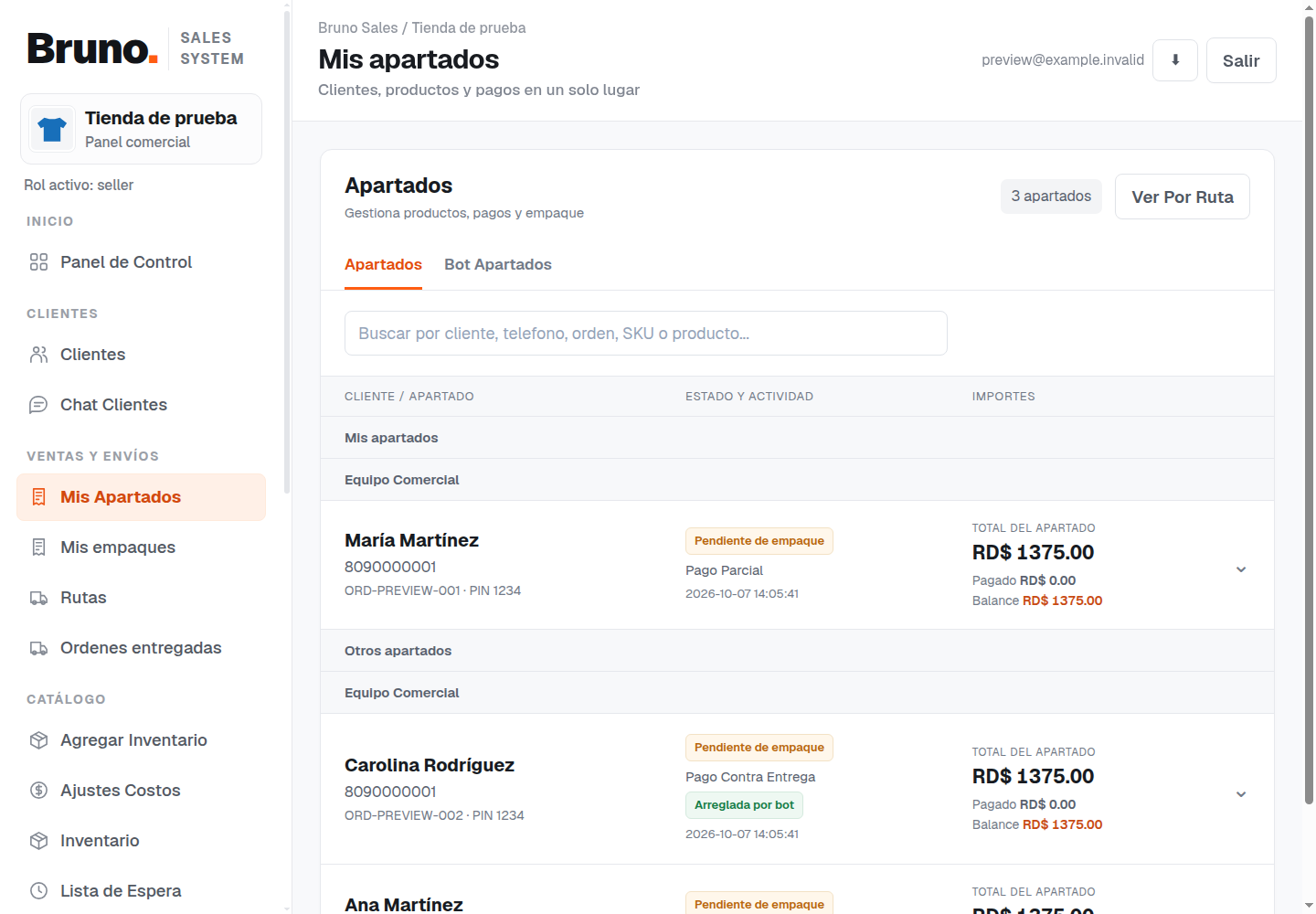Image resolution: width=1316 pixels, height=914 pixels.
Task: Click the Chat Clientes speech bubble icon
Action: click(x=38, y=405)
